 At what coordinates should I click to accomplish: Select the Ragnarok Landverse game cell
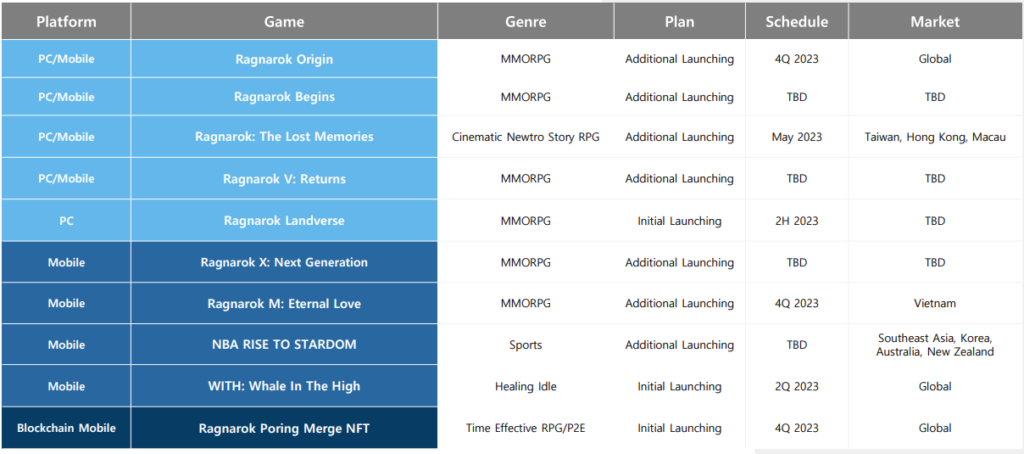point(284,221)
